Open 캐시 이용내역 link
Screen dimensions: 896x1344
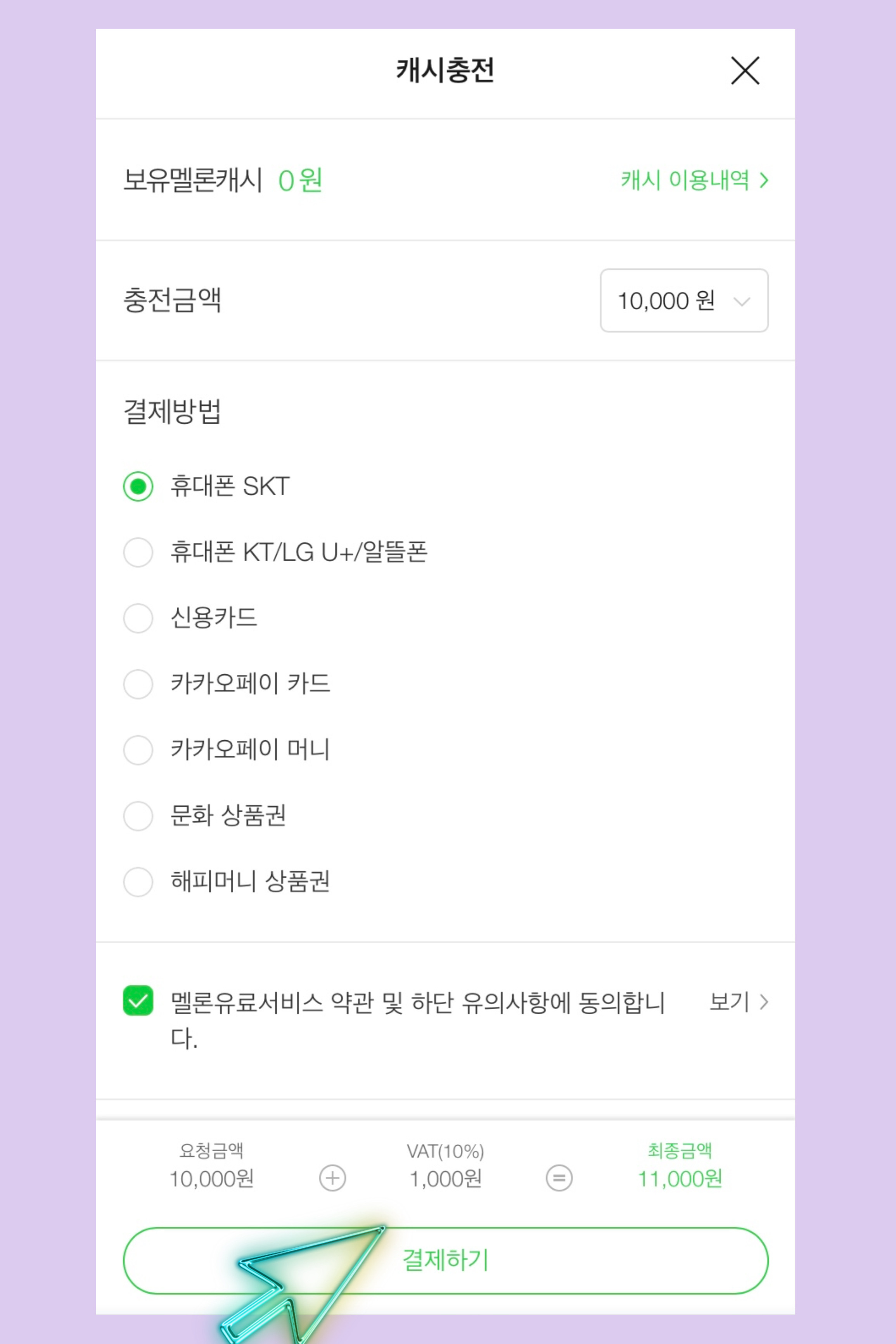[685, 180]
